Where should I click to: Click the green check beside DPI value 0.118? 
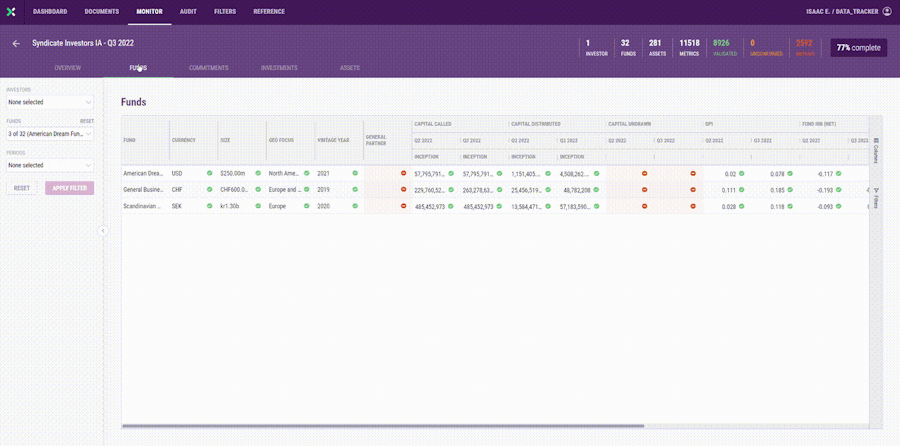pyautogui.click(x=790, y=206)
